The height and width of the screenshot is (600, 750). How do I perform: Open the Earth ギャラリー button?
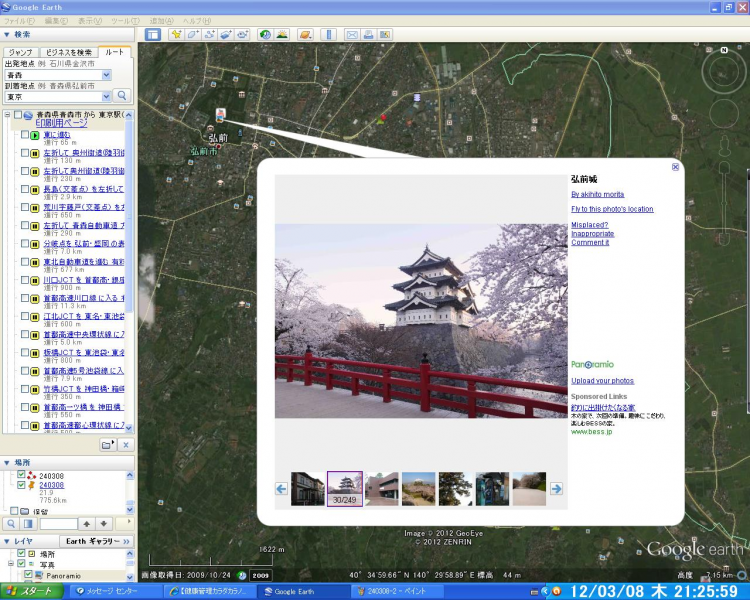pos(97,541)
